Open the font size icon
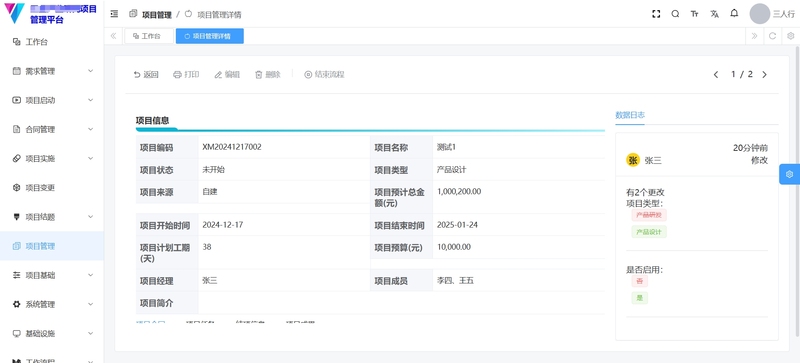Viewport: 800px width, 363px height. 694,14
